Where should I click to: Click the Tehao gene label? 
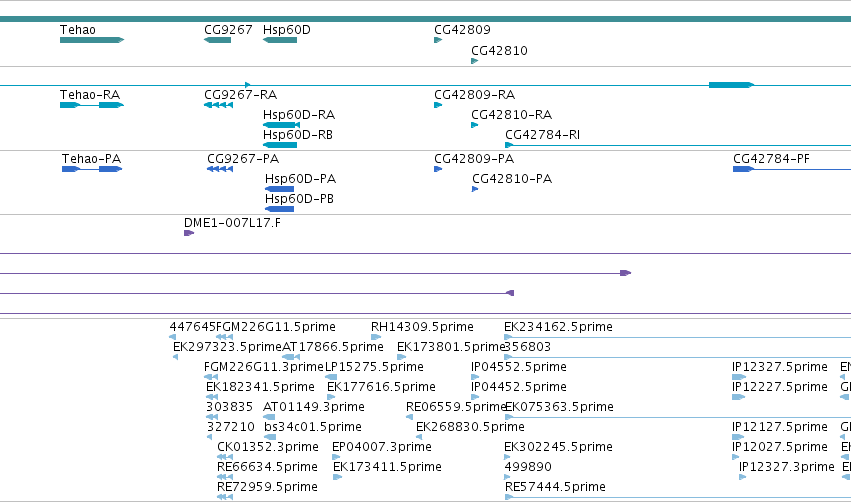click(x=78, y=30)
